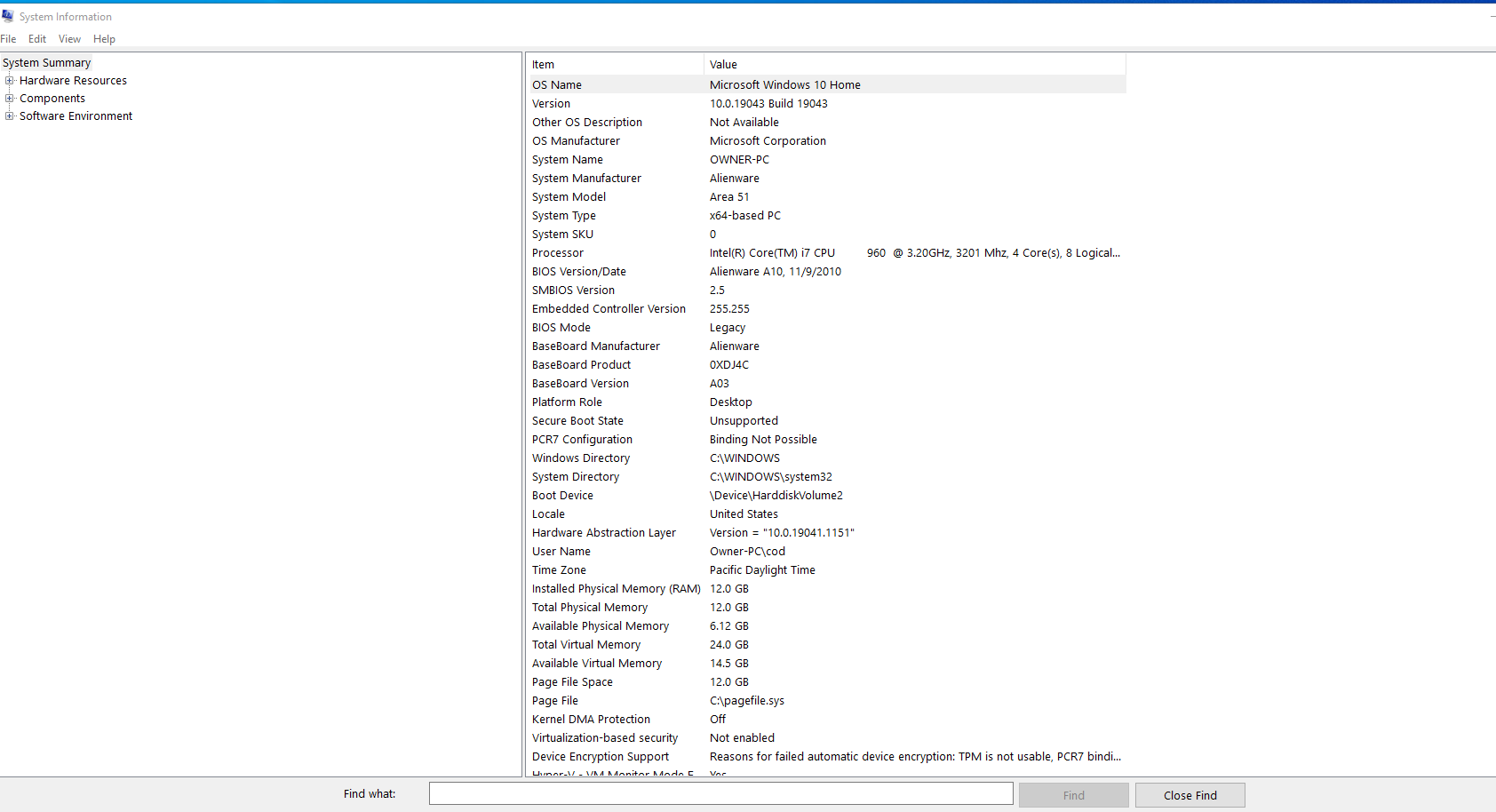Select the Software Environment tree label
This screenshot has width=1496, height=812.
76,116
